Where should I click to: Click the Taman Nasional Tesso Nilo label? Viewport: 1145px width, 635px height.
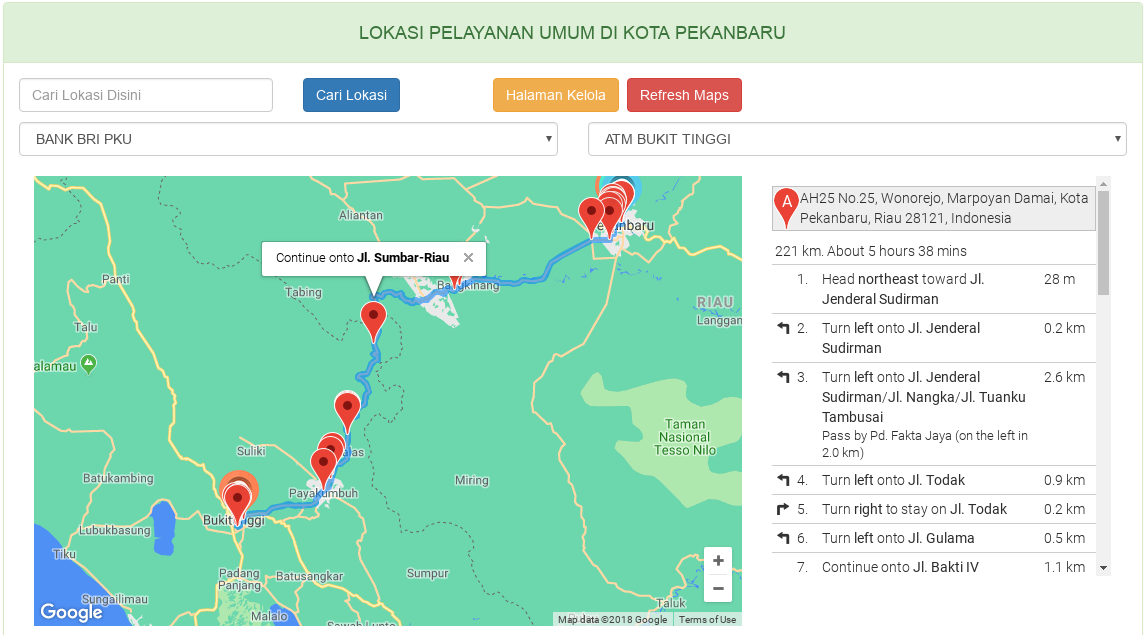click(685, 437)
